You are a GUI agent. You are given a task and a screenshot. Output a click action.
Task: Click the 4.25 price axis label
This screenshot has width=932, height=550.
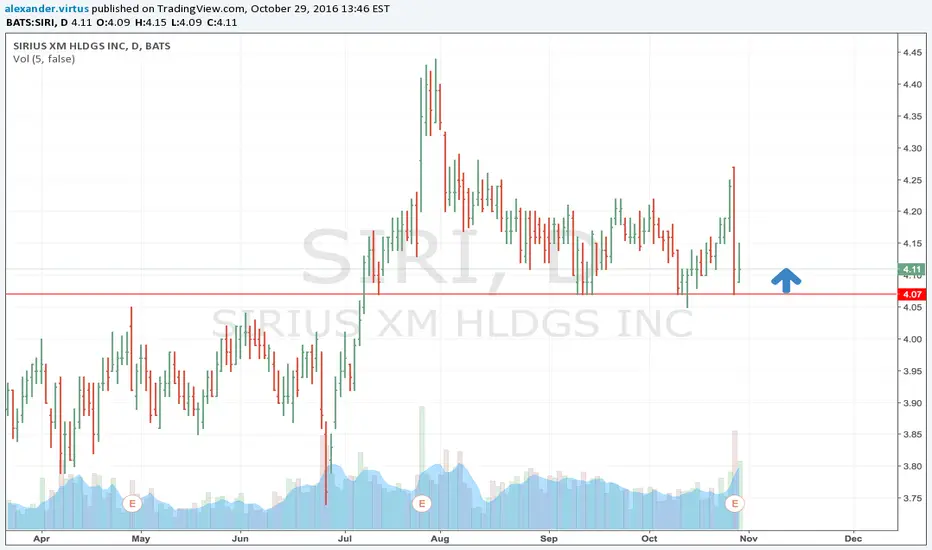pos(912,180)
